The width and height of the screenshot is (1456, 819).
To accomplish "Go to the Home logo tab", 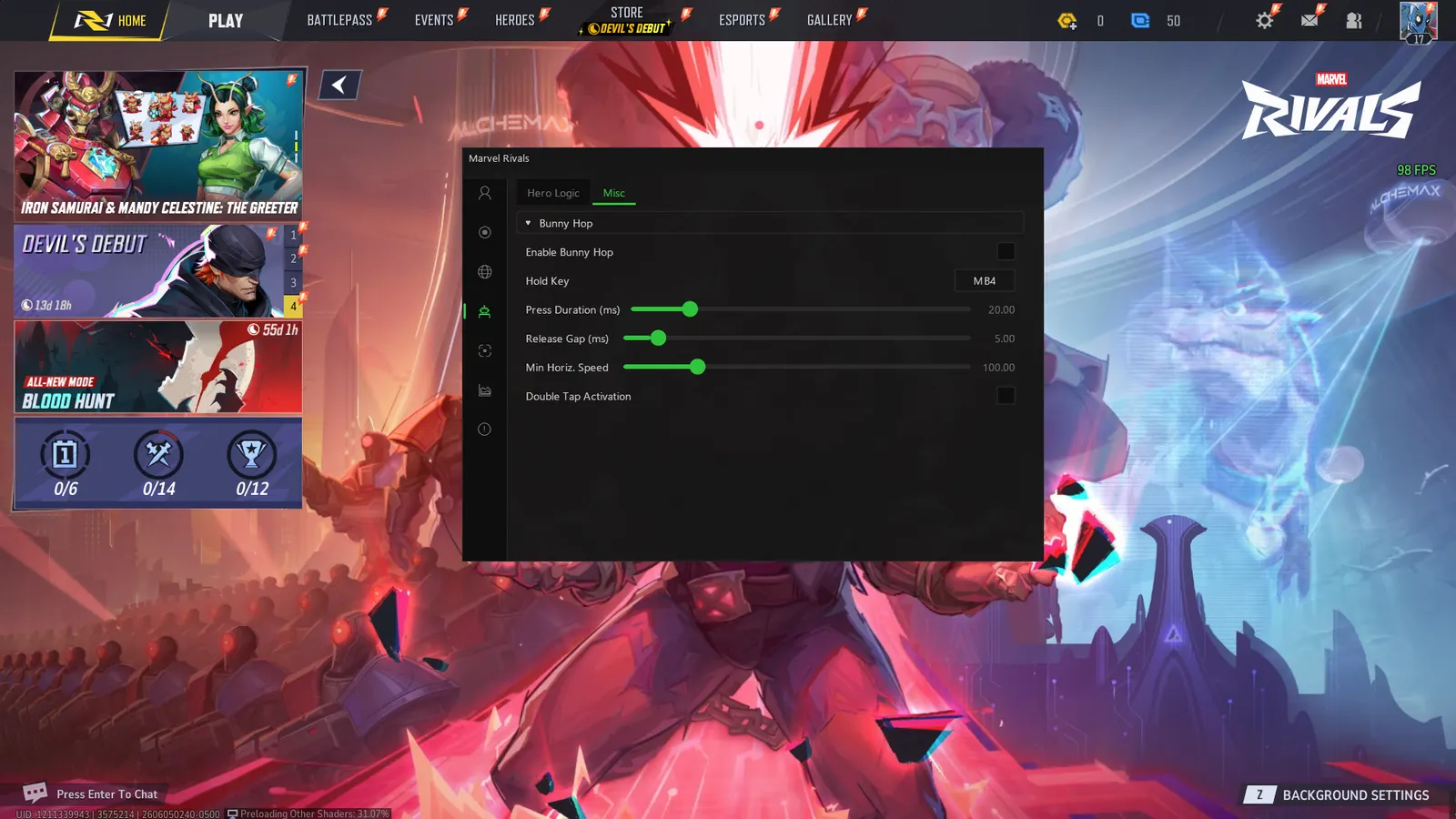I will point(110,20).
